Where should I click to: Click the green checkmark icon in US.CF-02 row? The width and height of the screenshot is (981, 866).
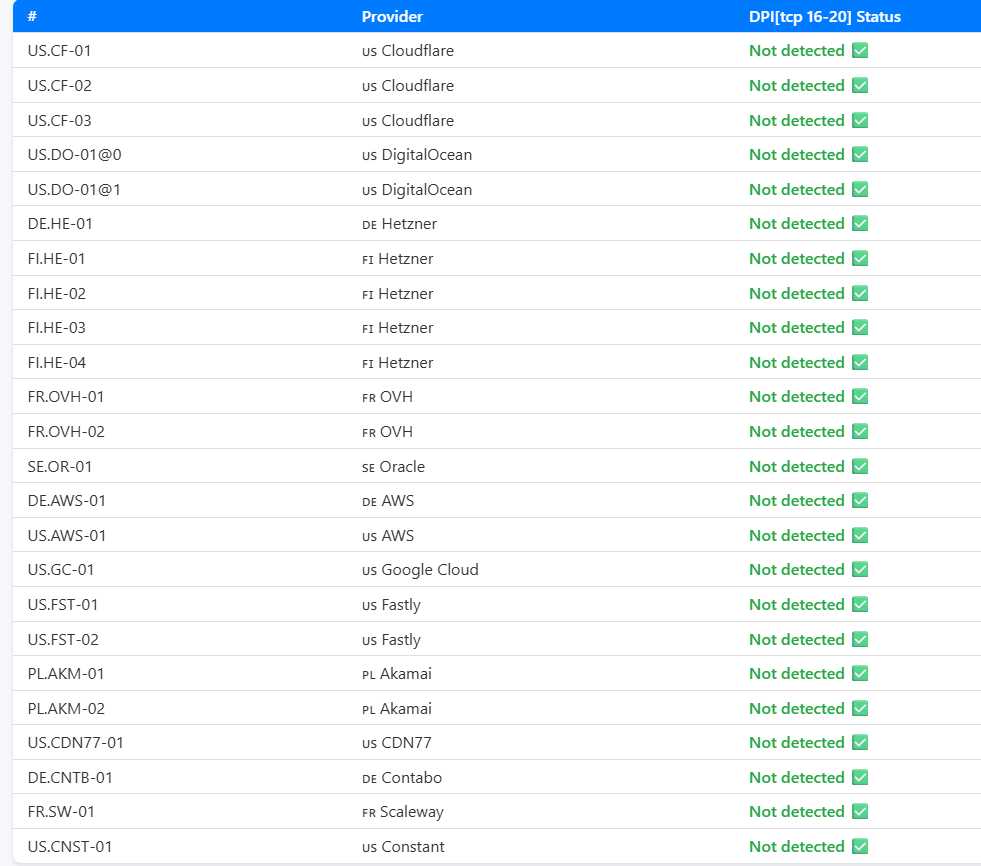(860, 86)
